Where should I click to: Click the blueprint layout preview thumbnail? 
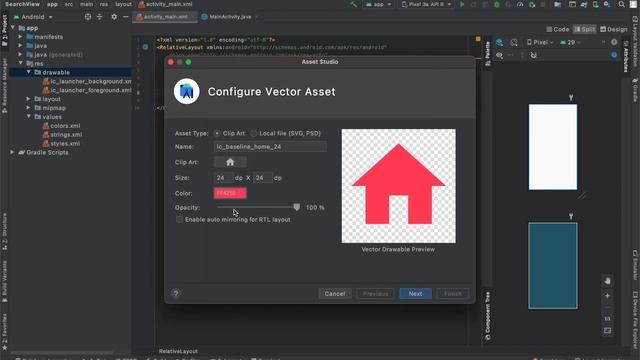(553, 266)
